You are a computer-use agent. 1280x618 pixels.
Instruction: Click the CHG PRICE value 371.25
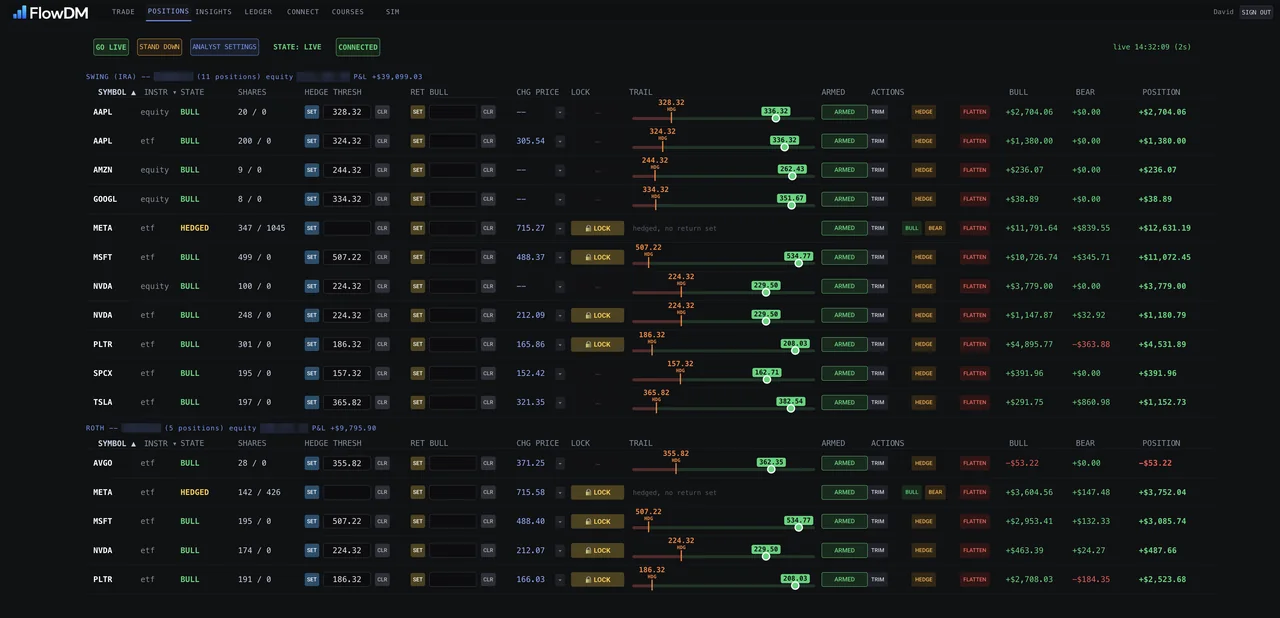(x=531, y=463)
